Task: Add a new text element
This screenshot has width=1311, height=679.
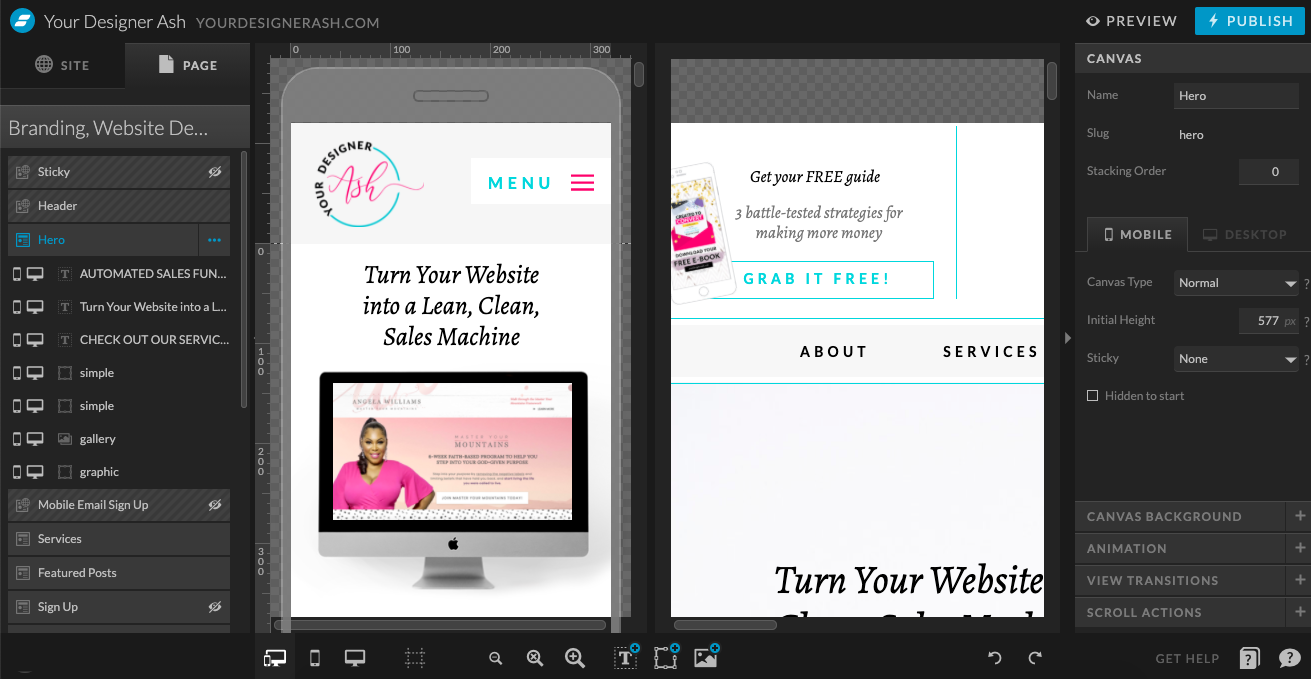Action: pyautogui.click(x=626, y=656)
